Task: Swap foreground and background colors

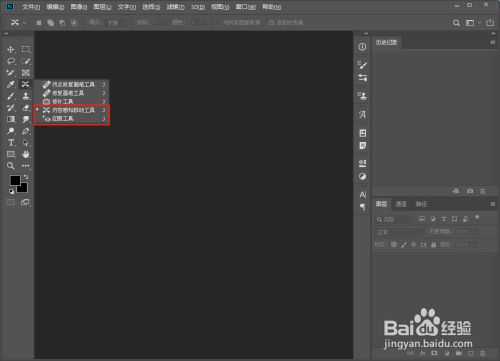Action: (x=26, y=177)
